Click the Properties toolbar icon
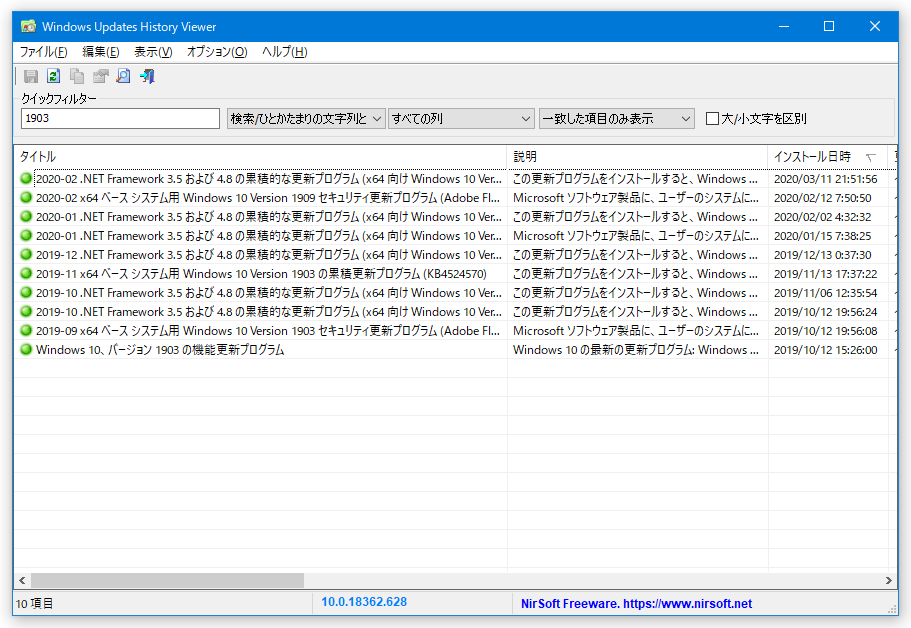The height and width of the screenshot is (628, 911). 101,76
